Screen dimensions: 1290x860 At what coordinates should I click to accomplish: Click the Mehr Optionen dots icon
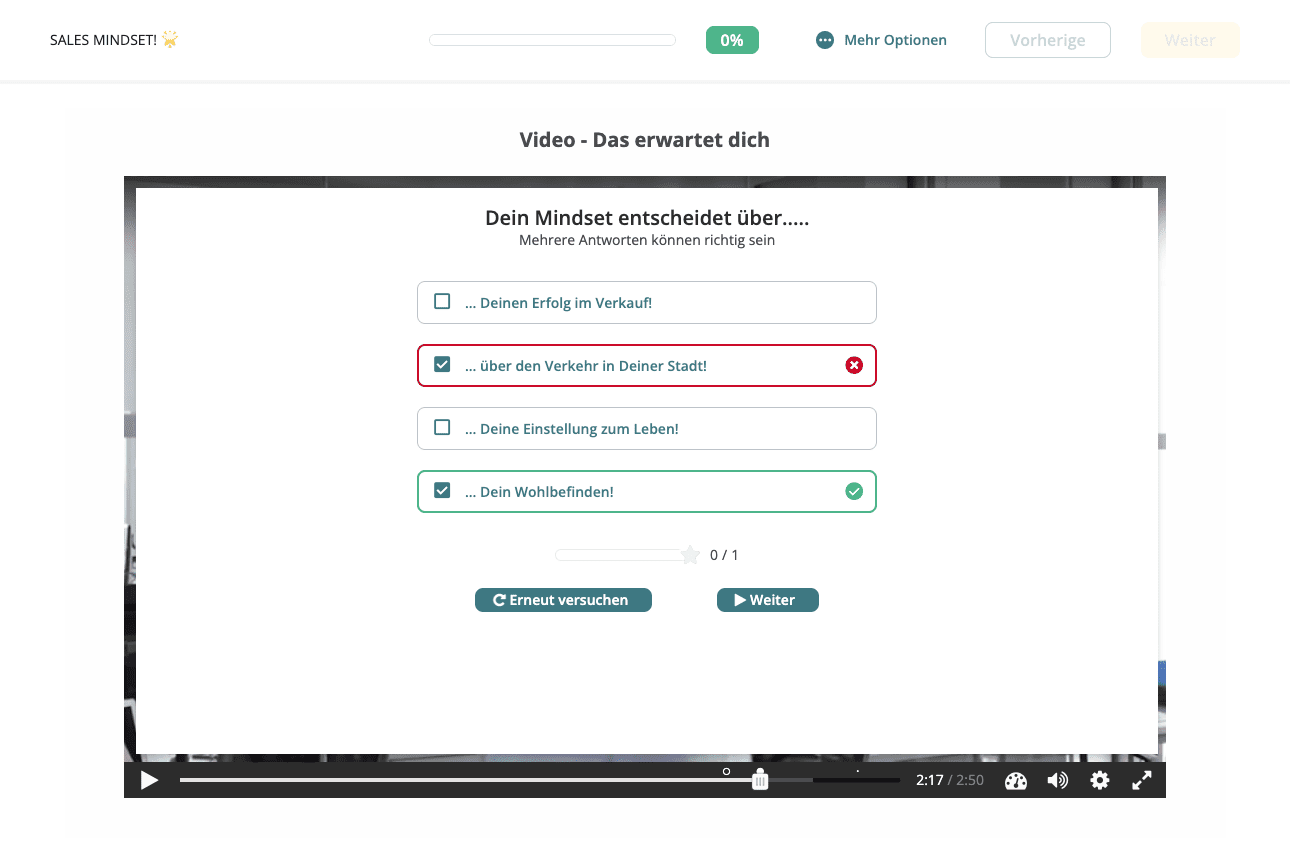coord(824,41)
